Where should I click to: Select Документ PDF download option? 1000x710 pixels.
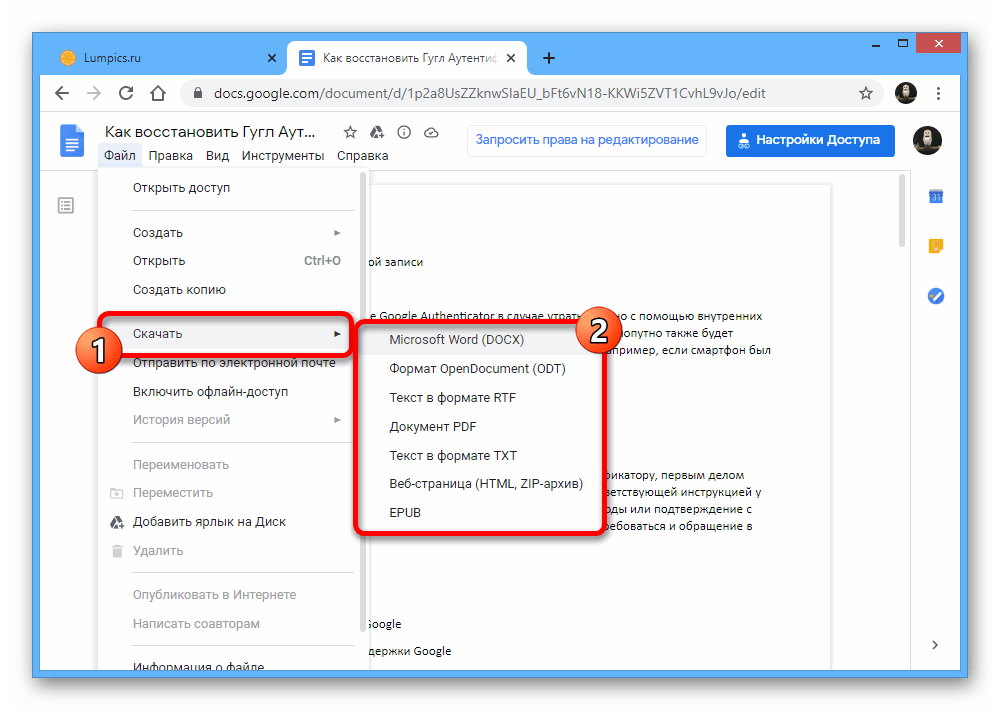433,427
